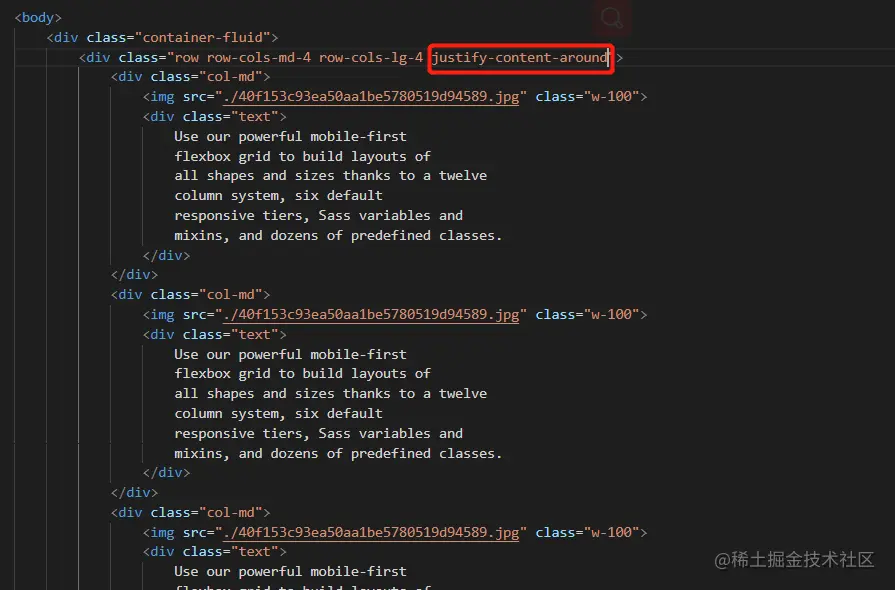Click the image path in the first img tag

pyautogui.click(x=371, y=96)
